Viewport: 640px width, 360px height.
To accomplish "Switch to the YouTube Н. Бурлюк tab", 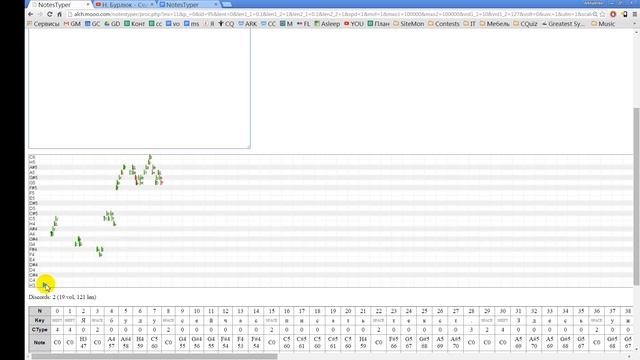I will [124, 4].
